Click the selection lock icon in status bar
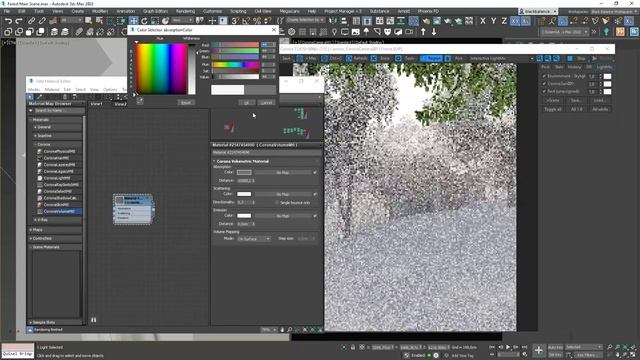 (353, 347)
